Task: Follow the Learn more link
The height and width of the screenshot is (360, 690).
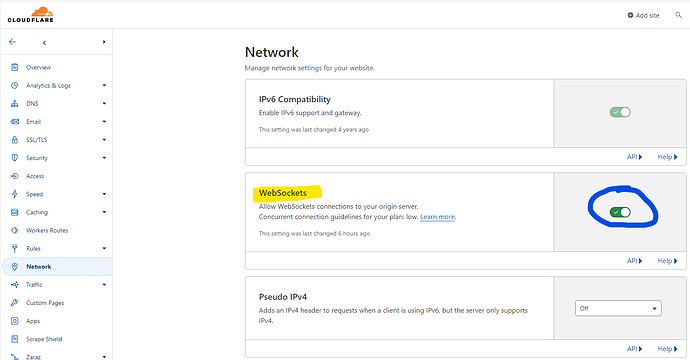Action: [437, 217]
